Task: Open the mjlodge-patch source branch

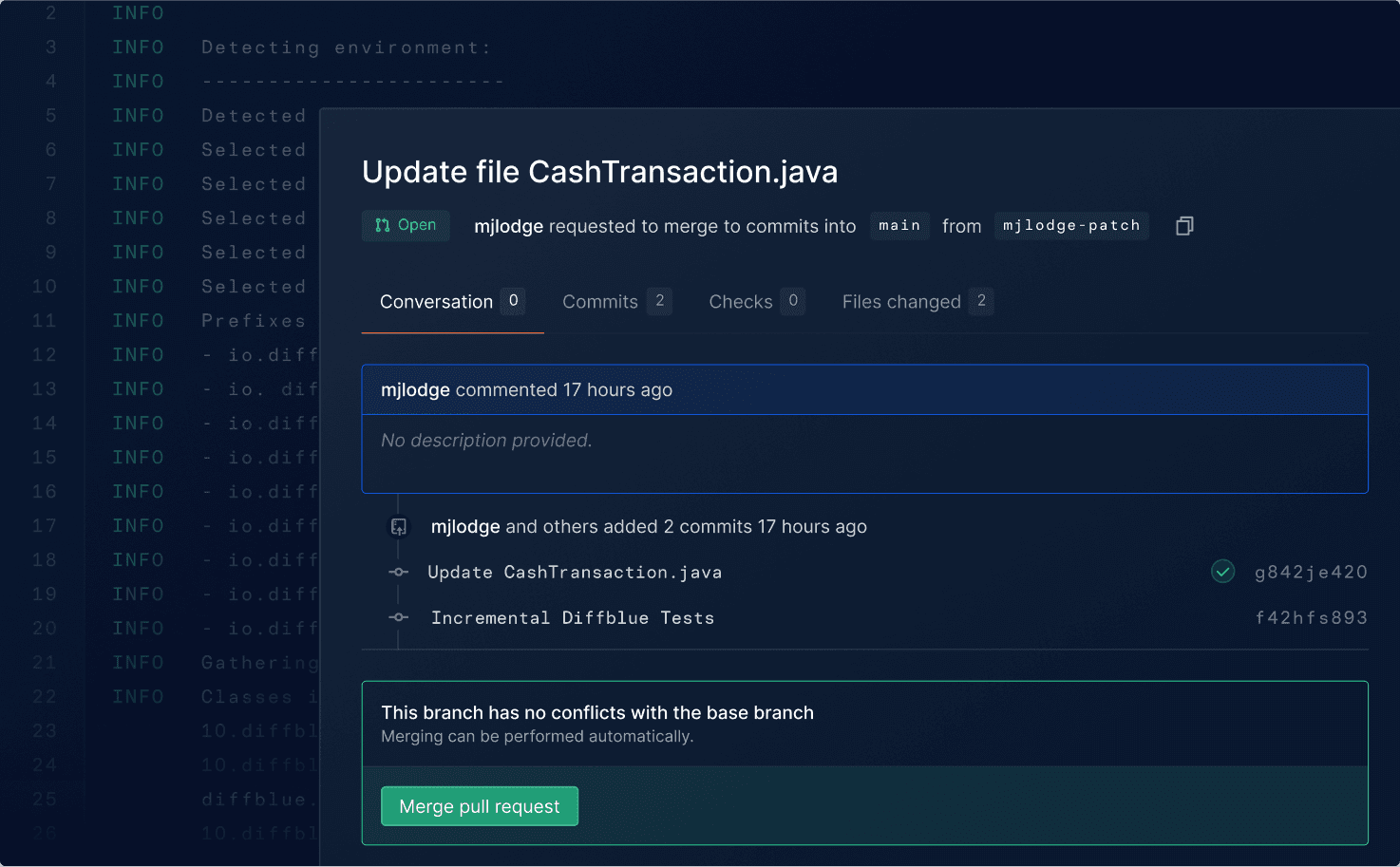Action: [1071, 226]
